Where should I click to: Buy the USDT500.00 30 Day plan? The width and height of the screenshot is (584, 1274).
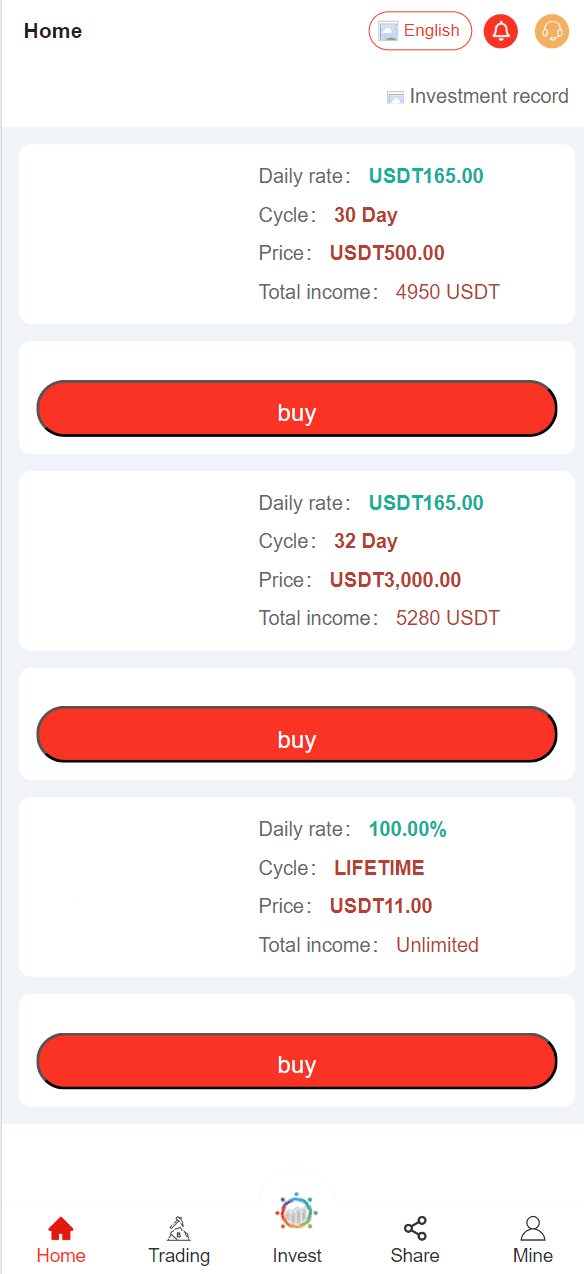coord(297,408)
